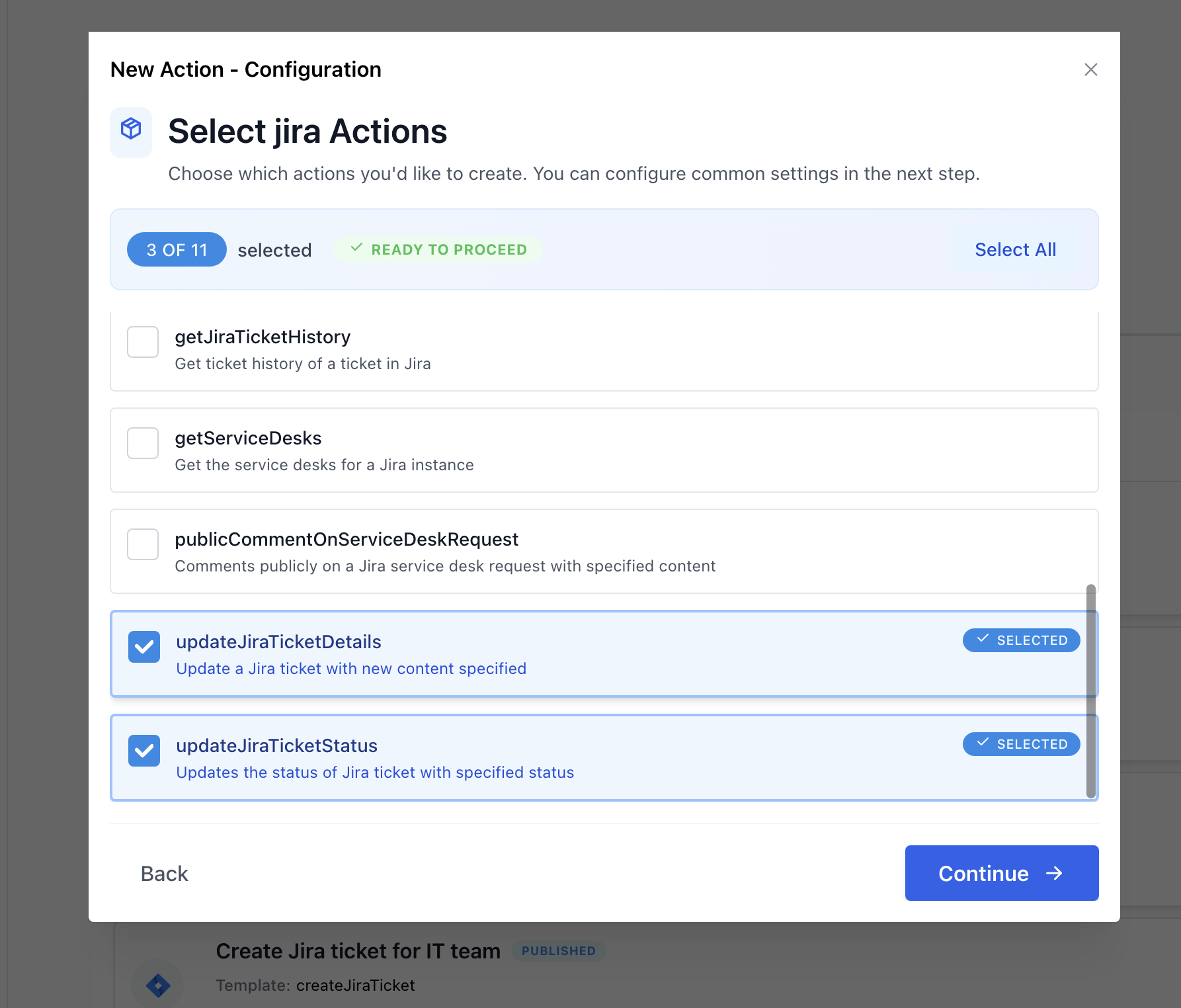Click the cube icon beside Select jira Actions
The height and width of the screenshot is (1008, 1181).
[131, 130]
